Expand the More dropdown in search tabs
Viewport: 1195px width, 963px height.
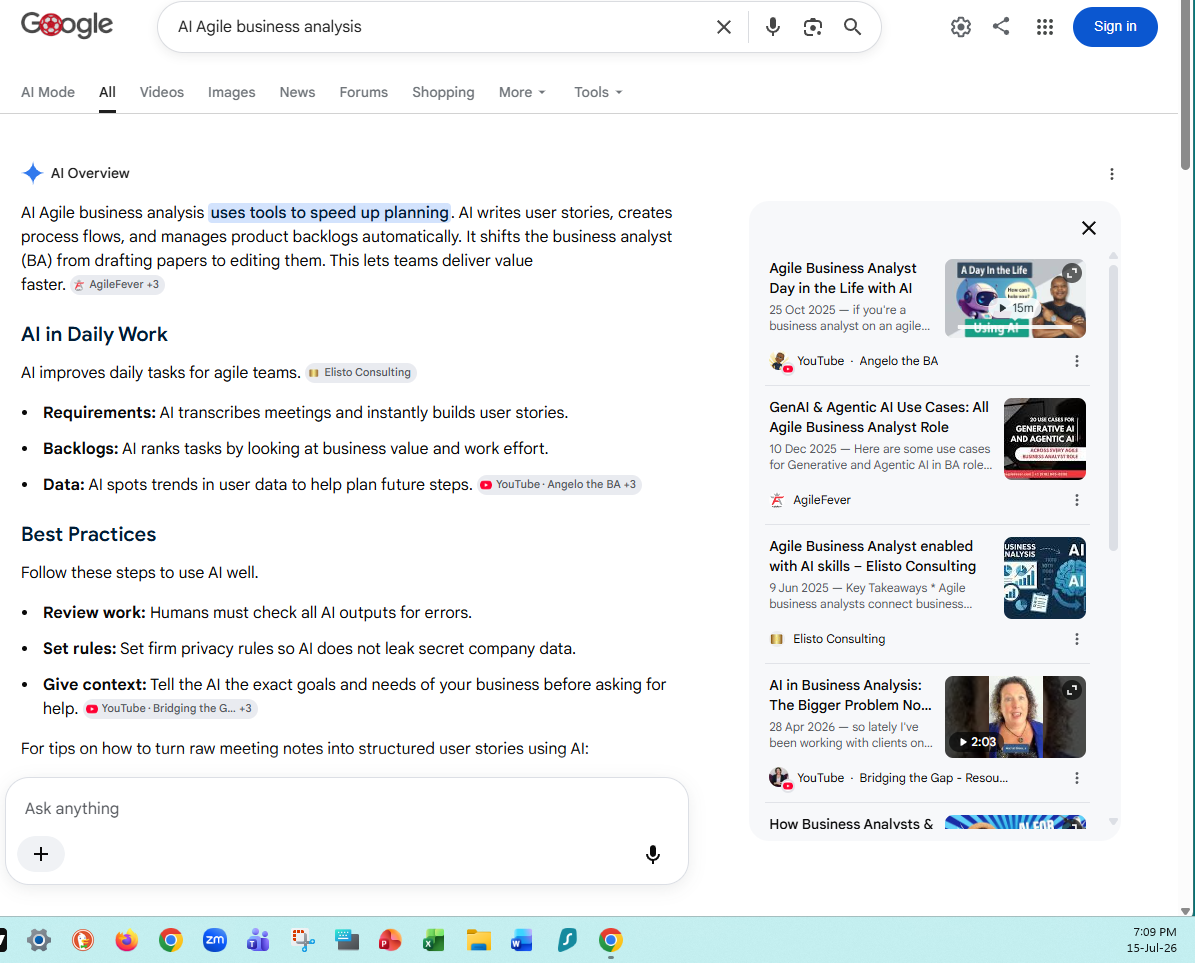(522, 92)
